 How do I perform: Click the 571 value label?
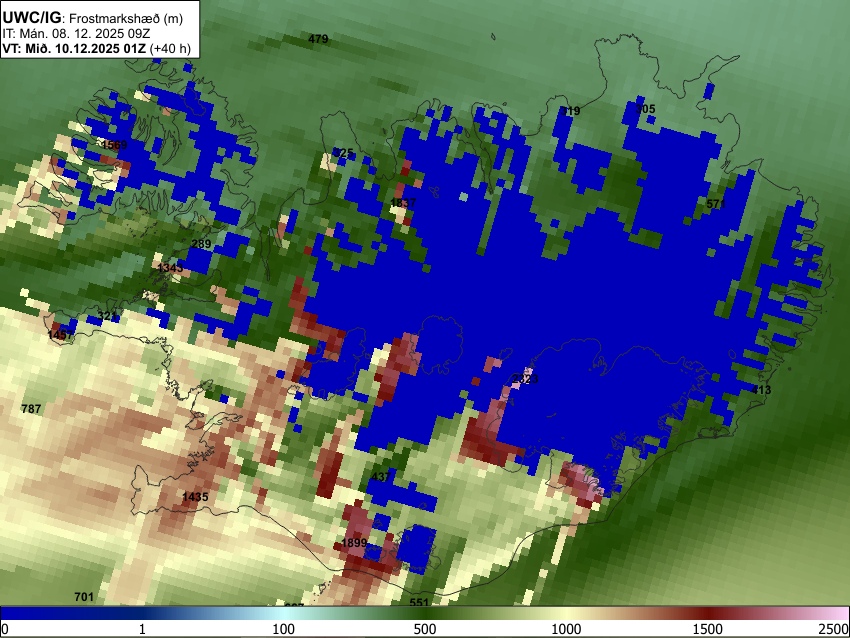point(716,204)
